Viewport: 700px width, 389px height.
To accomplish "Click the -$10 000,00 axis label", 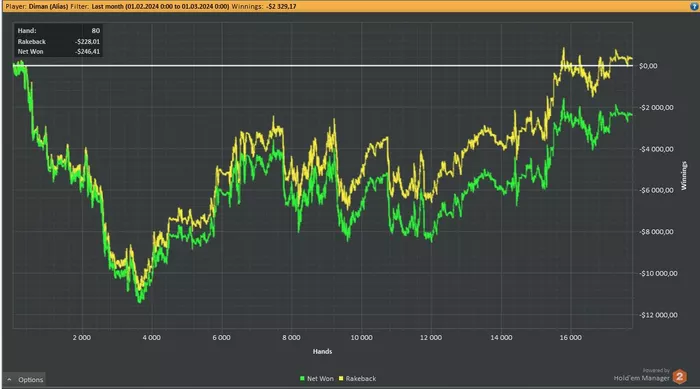I will pos(658,273).
